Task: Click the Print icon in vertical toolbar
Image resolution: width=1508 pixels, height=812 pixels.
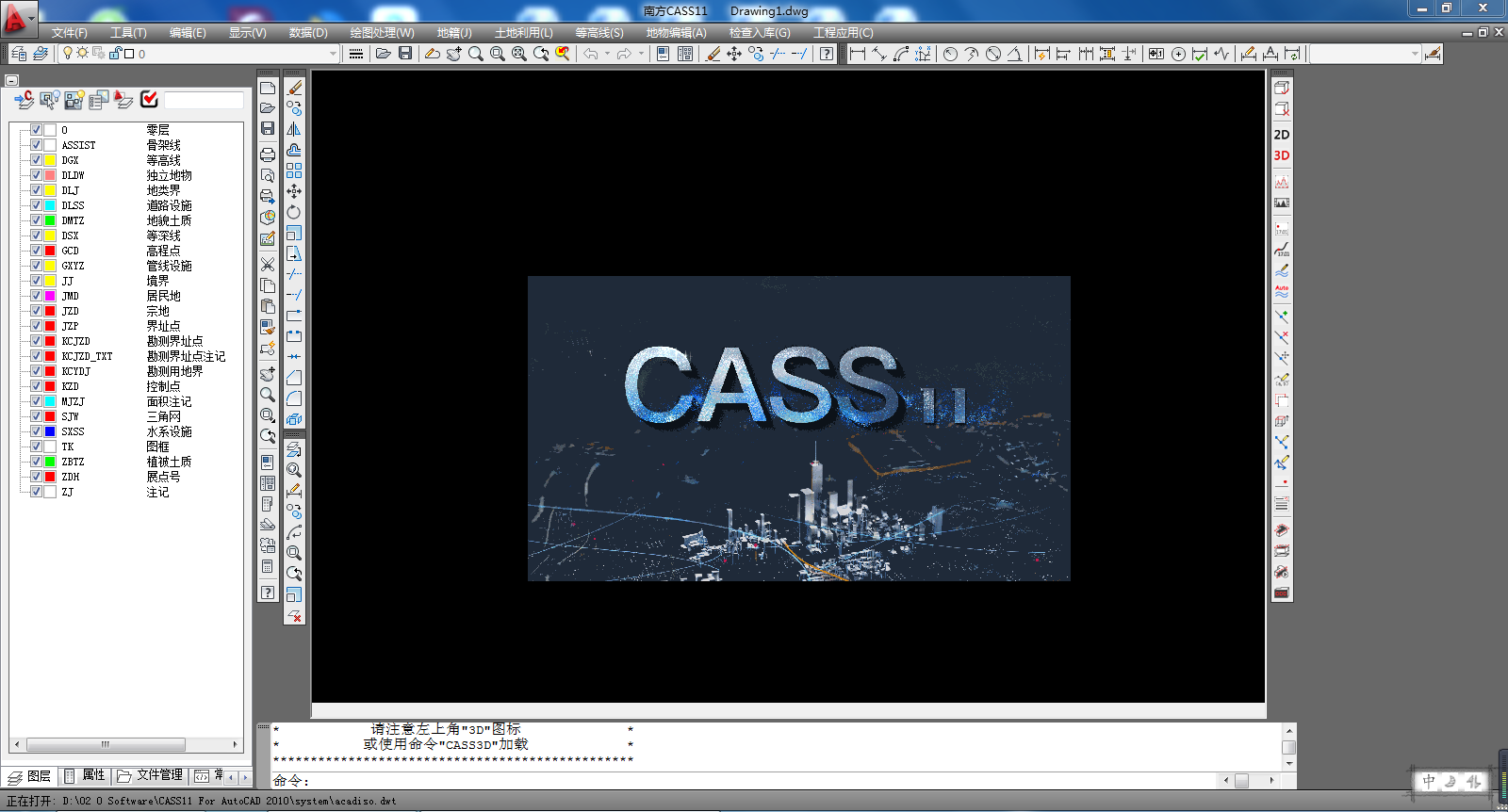Action: click(268, 154)
